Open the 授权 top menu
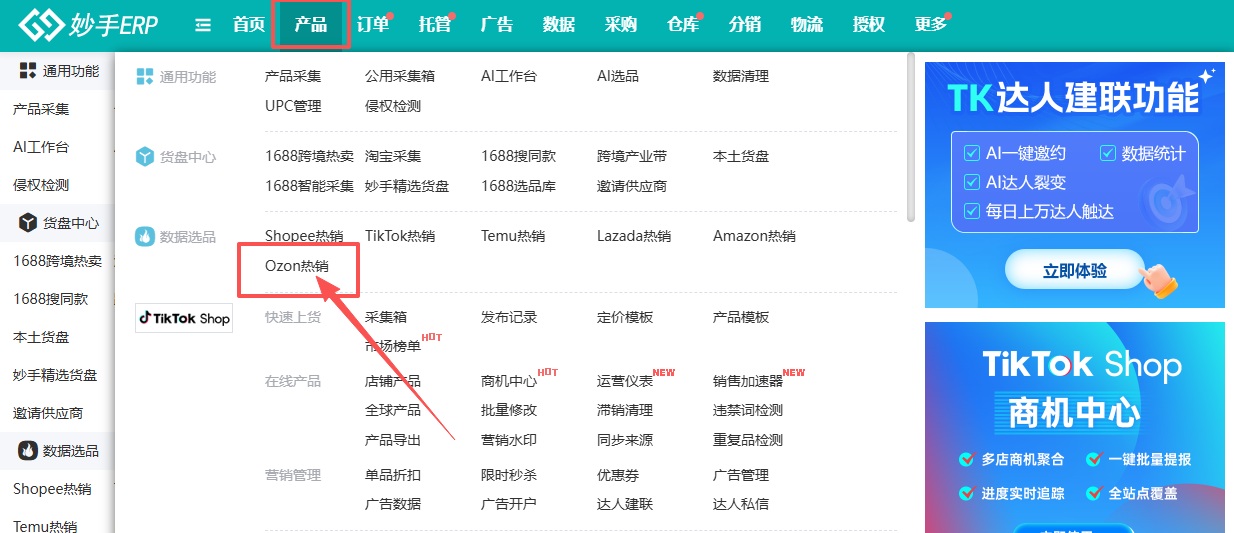1234x533 pixels. (869, 25)
